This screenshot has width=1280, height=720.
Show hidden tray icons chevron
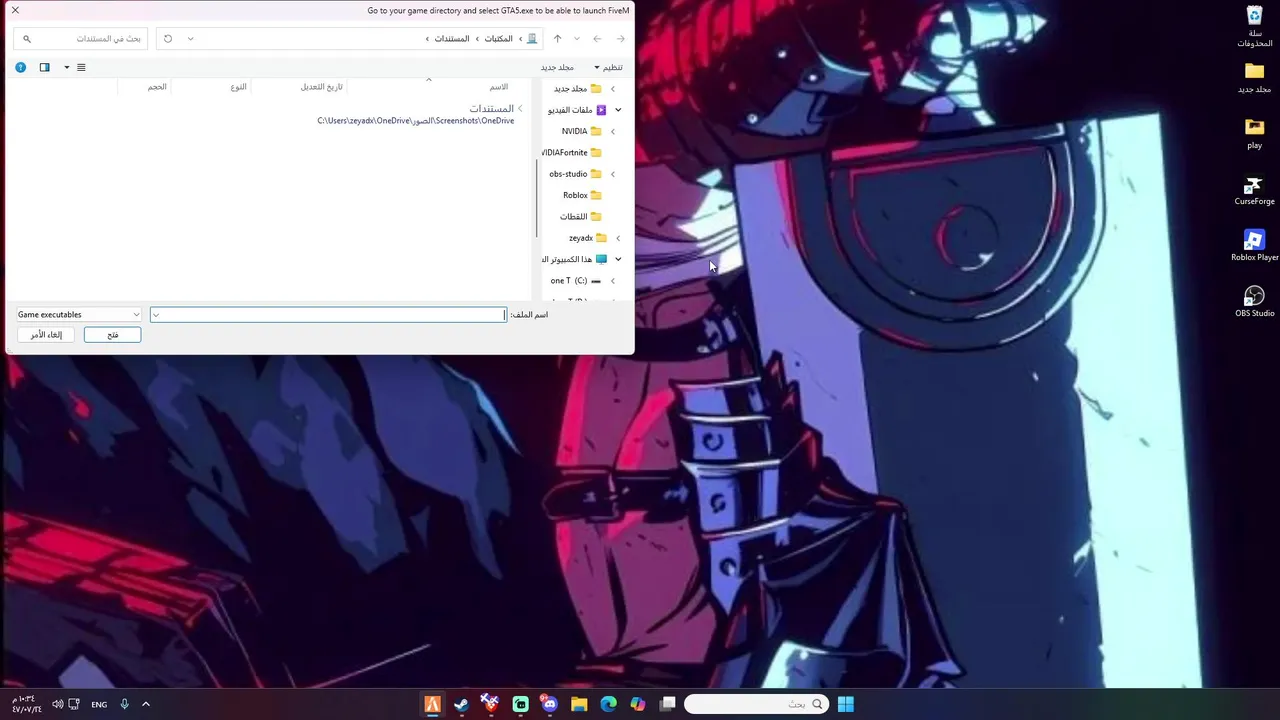pyautogui.click(x=146, y=704)
